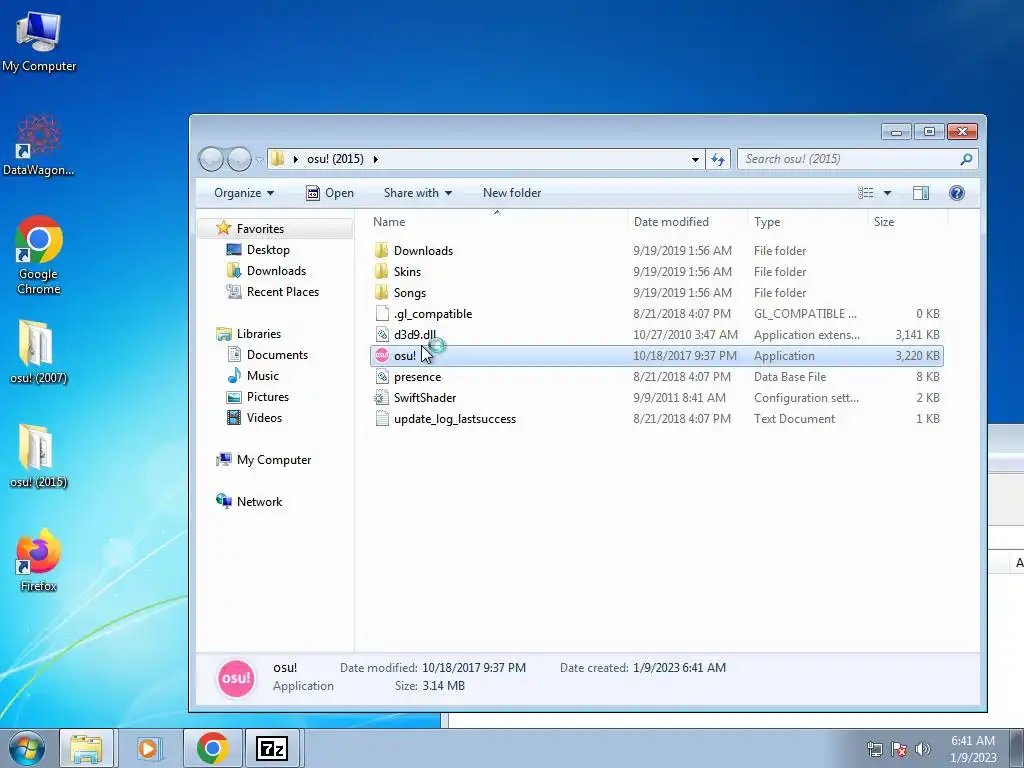This screenshot has height=768, width=1024.
Task: Open recent pages dropdown near navigation arrows
Action: pos(259,160)
